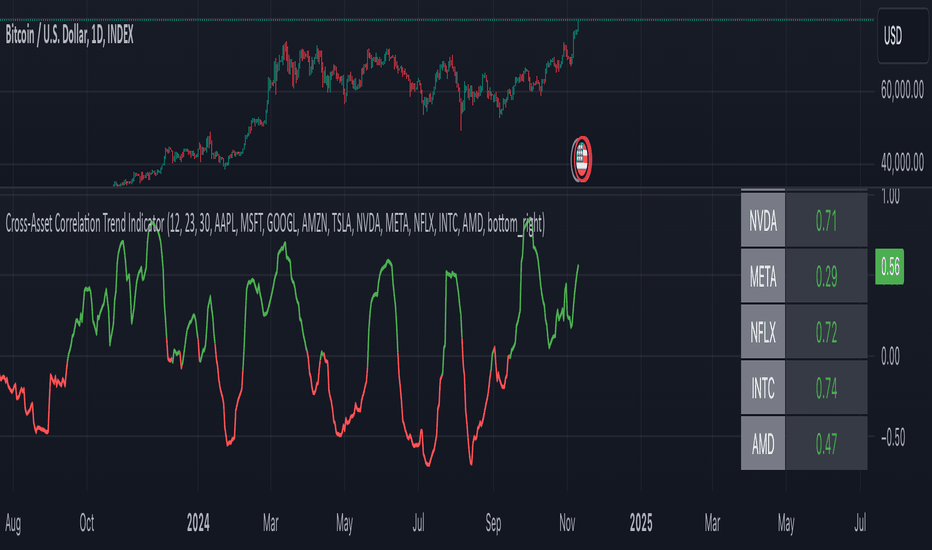Viewport: 932px width, 550px height.
Task: Click the green 0.56 indicator value label
Action: click(x=892, y=266)
